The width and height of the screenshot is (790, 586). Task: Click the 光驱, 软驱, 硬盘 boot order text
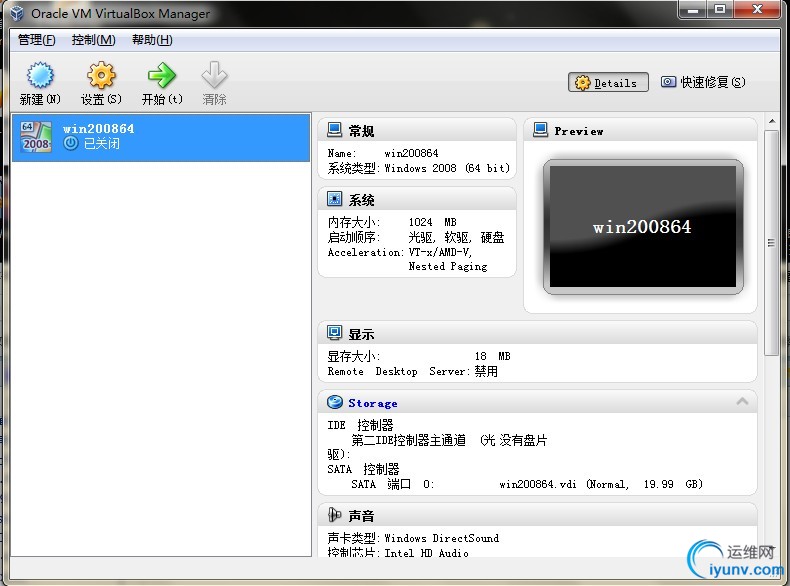pyautogui.click(x=456, y=237)
